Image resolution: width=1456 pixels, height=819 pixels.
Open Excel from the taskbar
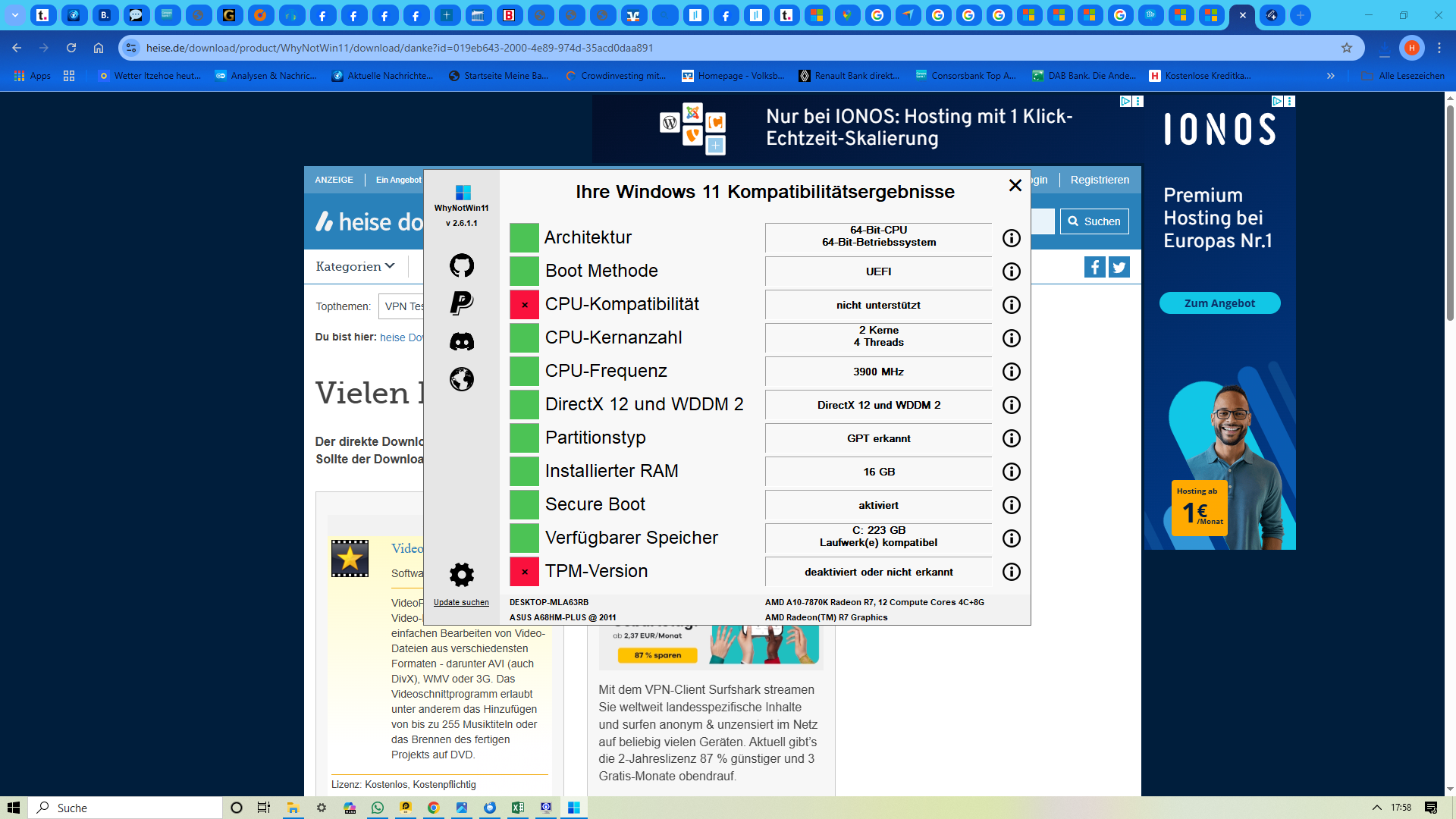click(518, 808)
